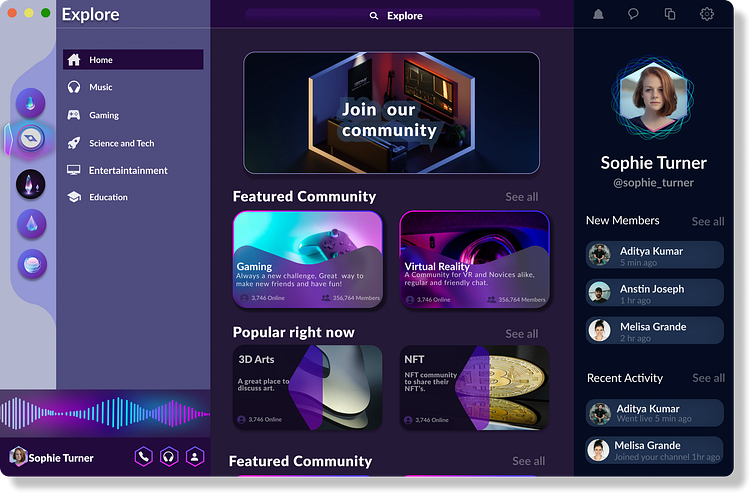Viewport: 752px width, 495px height.
Task: Open the Virtual Reality community card
Action: tap(474, 259)
